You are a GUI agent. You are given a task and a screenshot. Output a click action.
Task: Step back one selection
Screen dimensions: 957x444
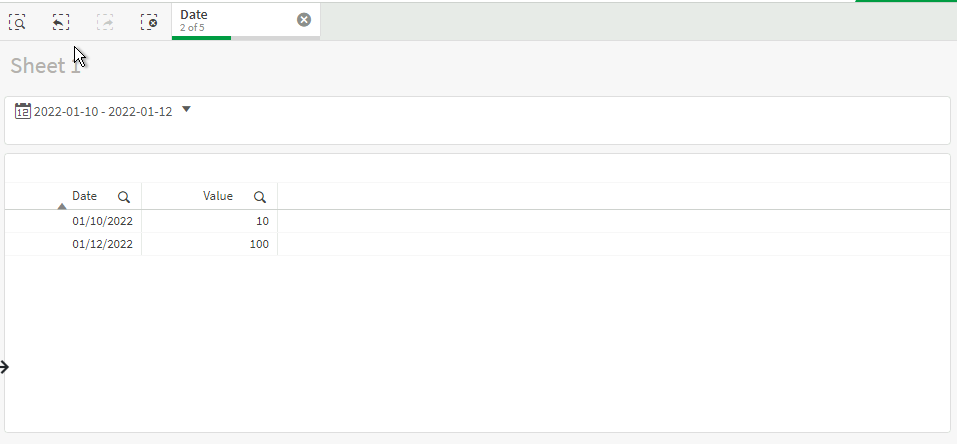coord(60,23)
